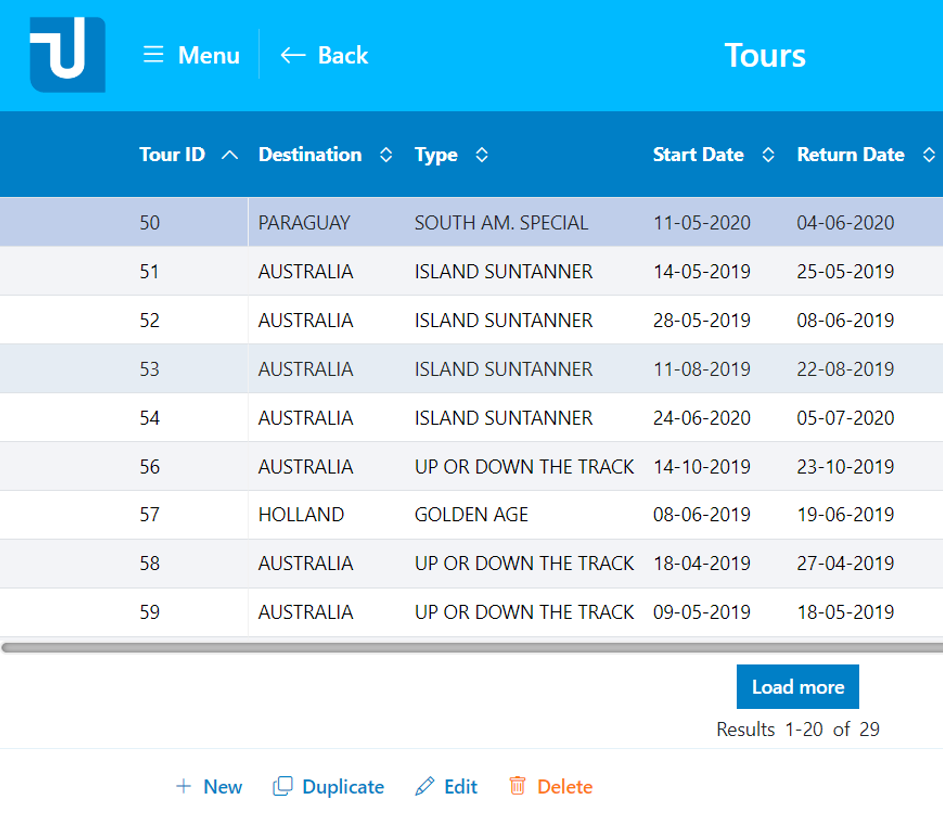Click the Tours page title

(x=765, y=55)
